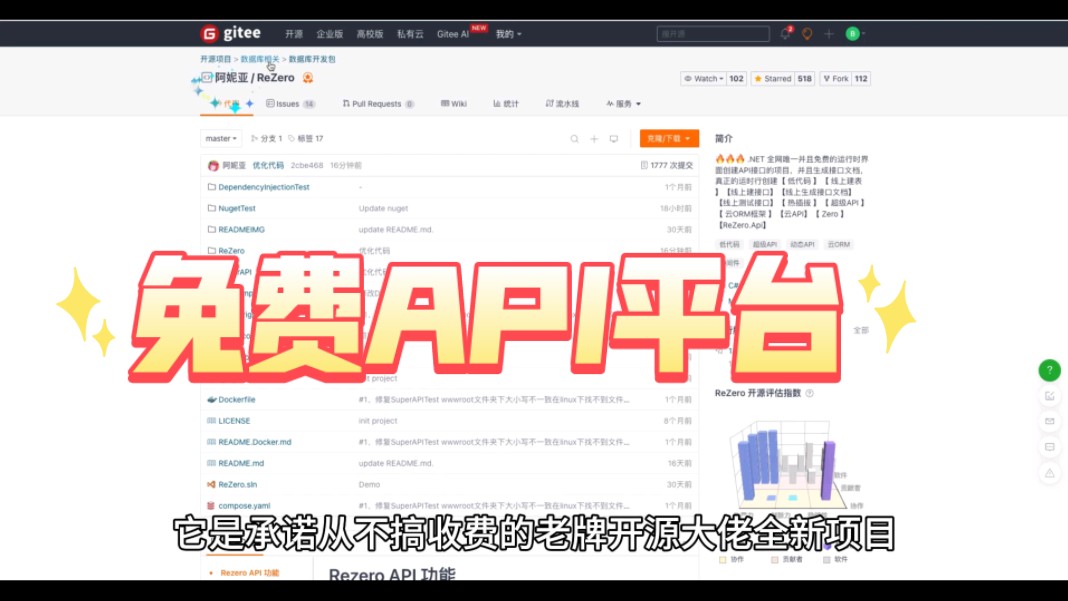Expand the Watch dropdown button
The height and width of the screenshot is (601, 1068).
pos(703,79)
